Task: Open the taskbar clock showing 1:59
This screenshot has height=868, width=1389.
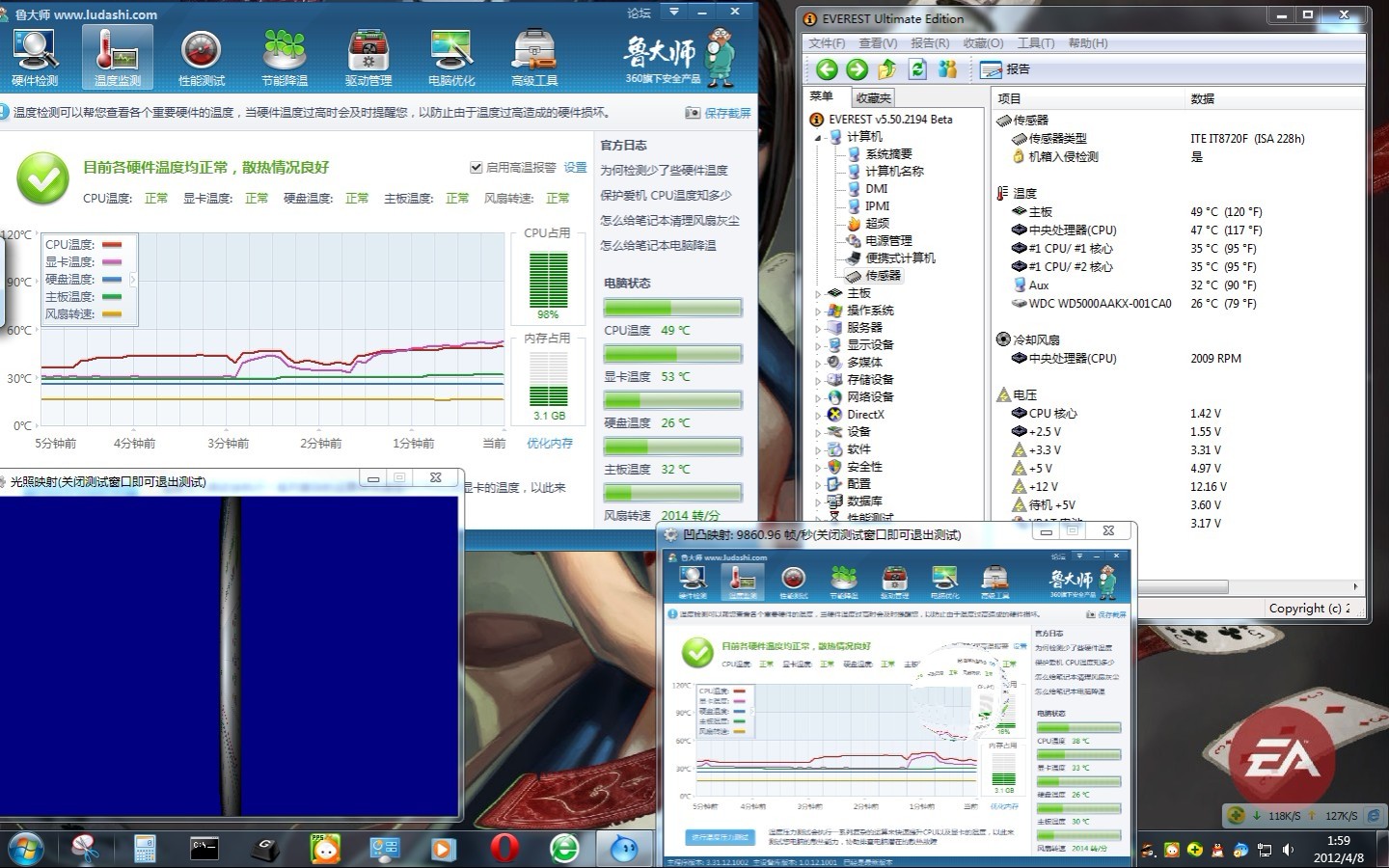Action: [x=1339, y=849]
